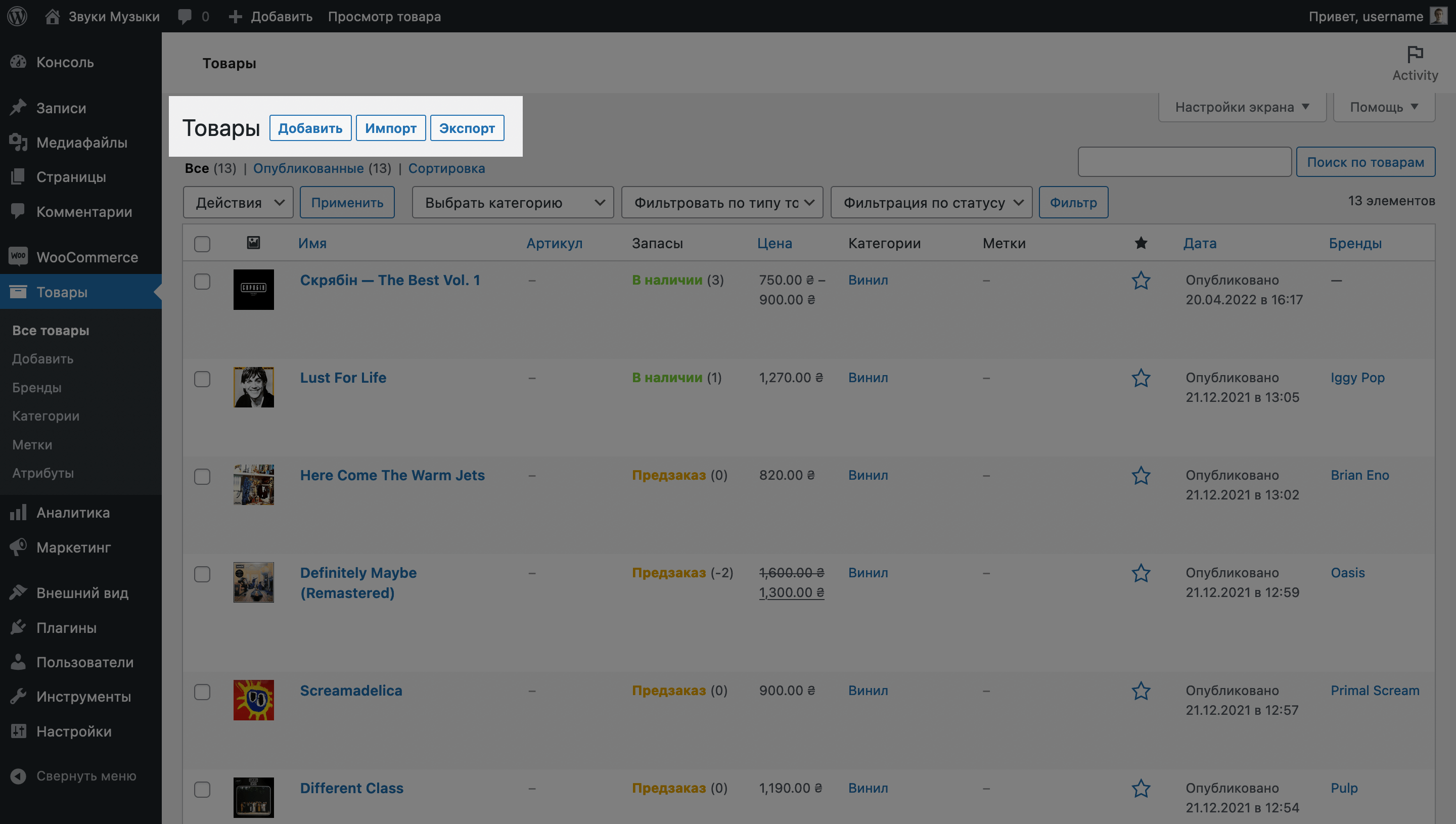Image resolution: width=1456 pixels, height=824 pixels.
Task: Select checkbox for Screamadelica
Action: point(202,692)
